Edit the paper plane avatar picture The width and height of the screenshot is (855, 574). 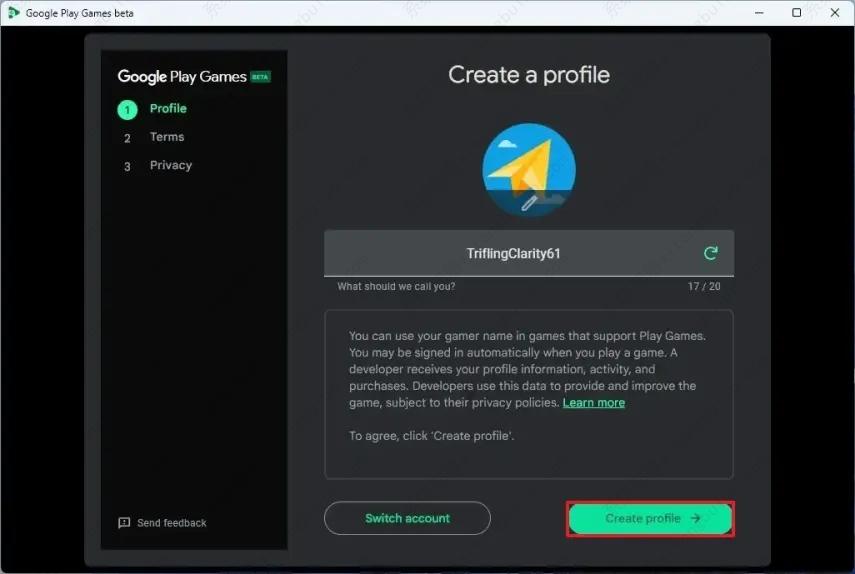[529, 170]
